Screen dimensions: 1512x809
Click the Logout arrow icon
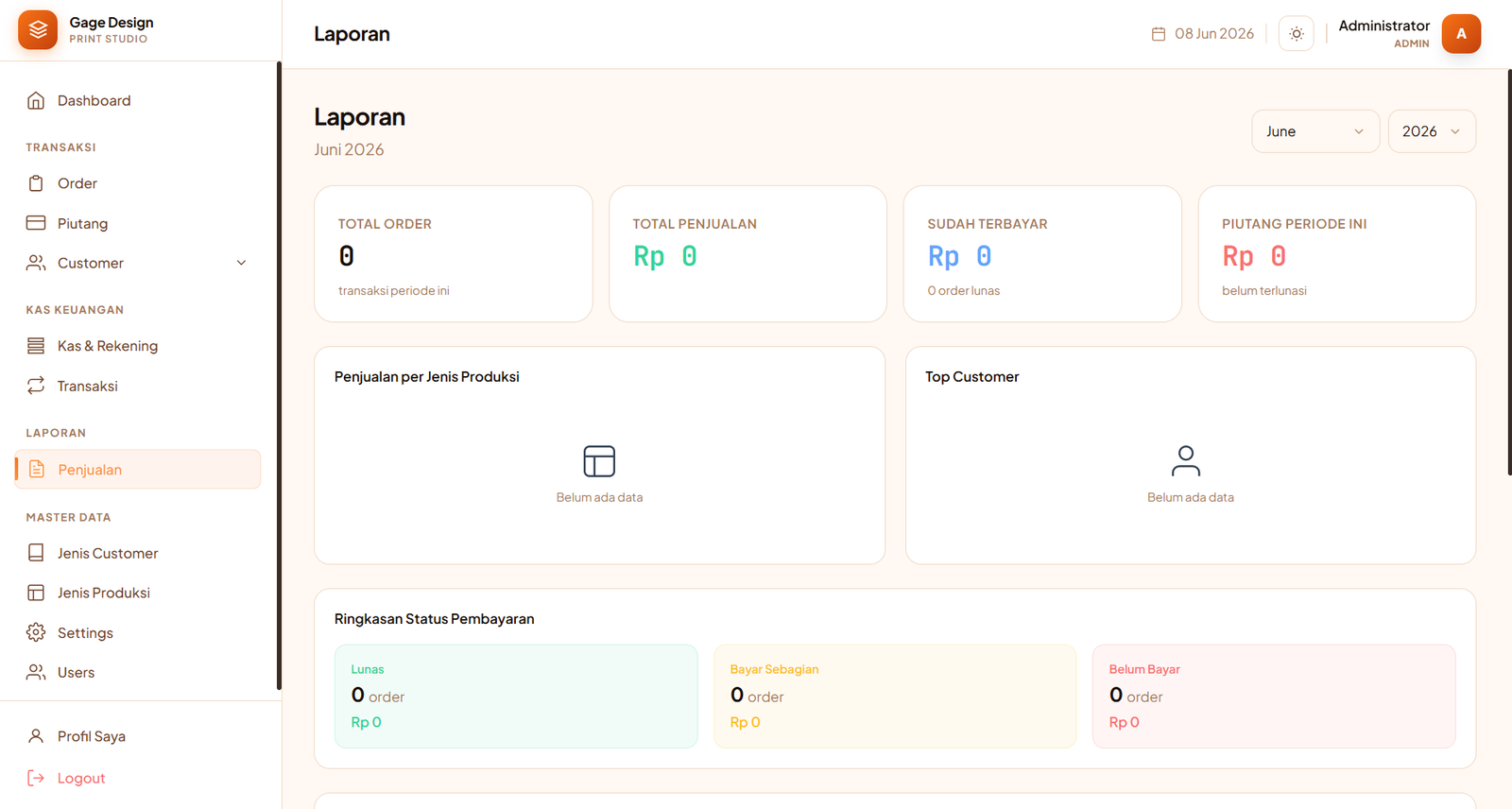[x=36, y=778]
